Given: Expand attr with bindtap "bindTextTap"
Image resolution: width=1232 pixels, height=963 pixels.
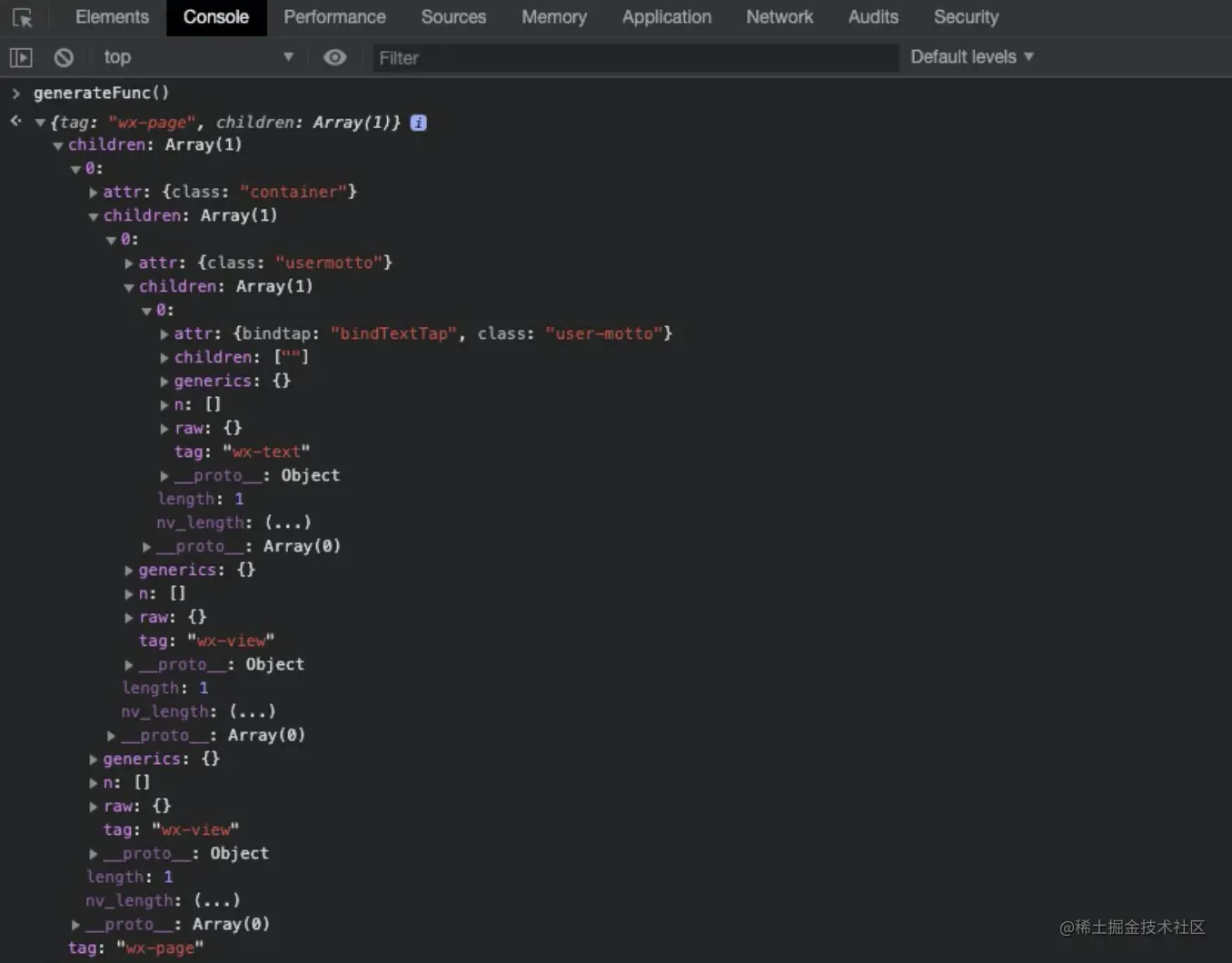Looking at the screenshot, I should 164,333.
